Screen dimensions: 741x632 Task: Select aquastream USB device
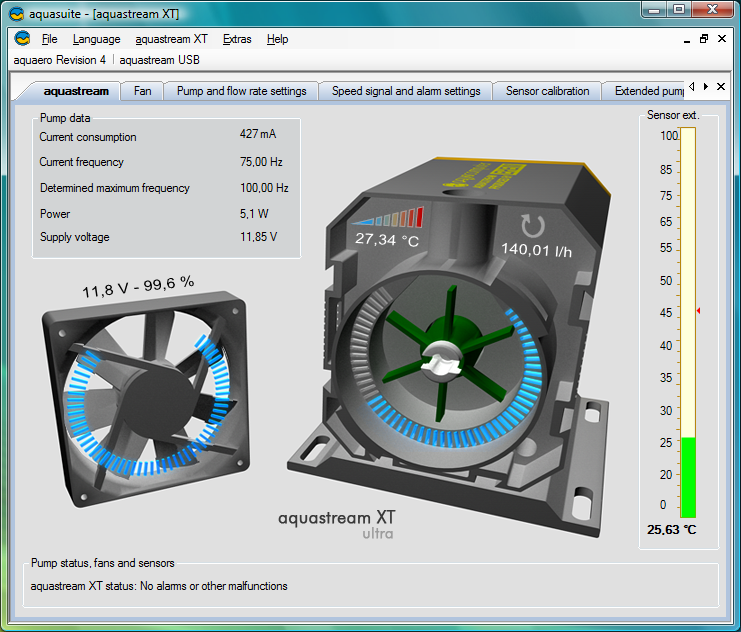pos(159,60)
